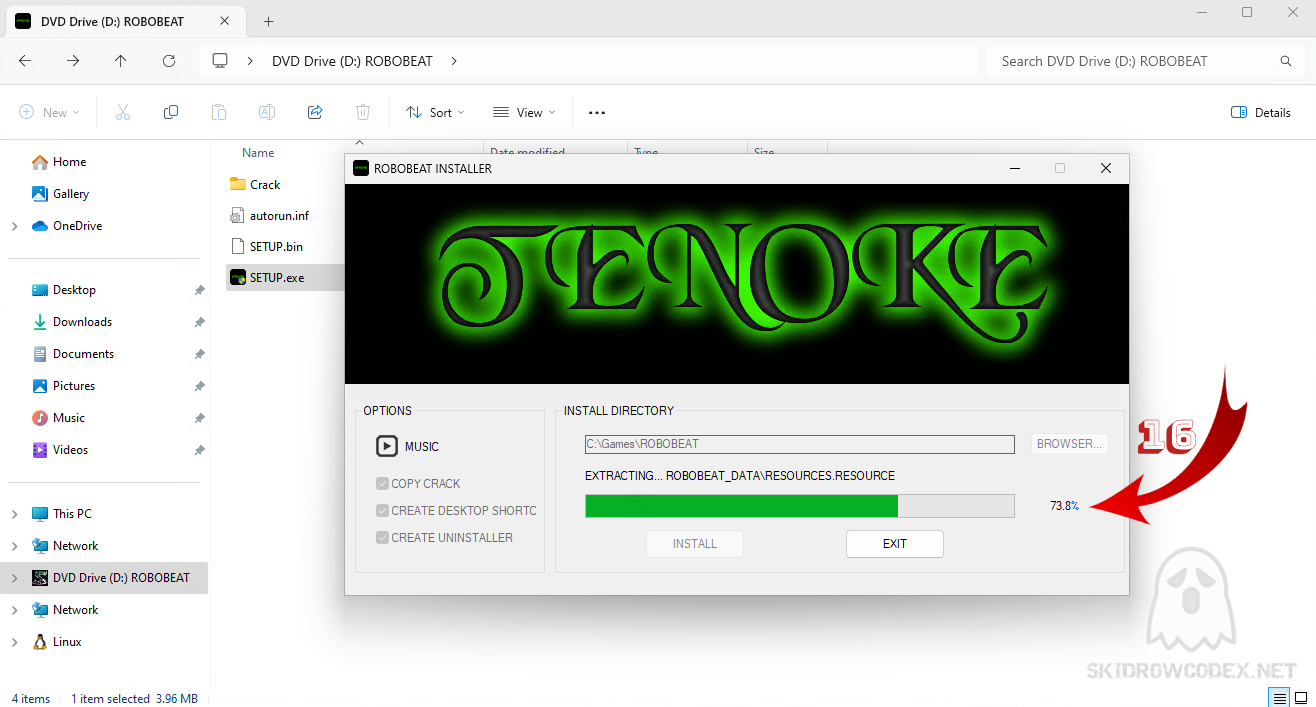1316x707 pixels.
Task: Expand the Linux tree node
Action: tap(14, 643)
